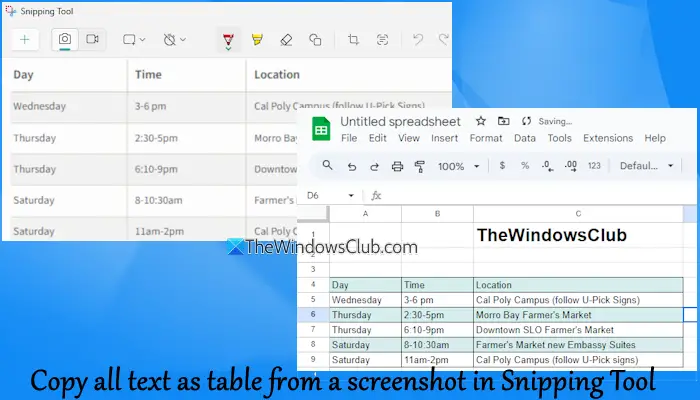Decrease decimal places icon
This screenshot has height=400, width=700.
548,166
